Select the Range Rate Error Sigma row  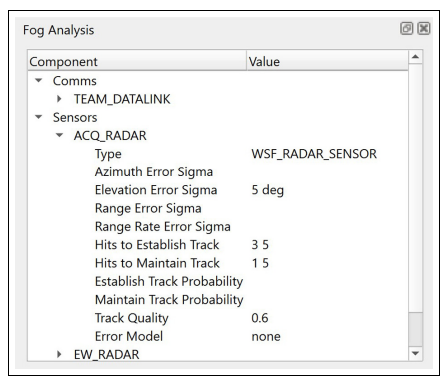pyautogui.click(x=218, y=226)
